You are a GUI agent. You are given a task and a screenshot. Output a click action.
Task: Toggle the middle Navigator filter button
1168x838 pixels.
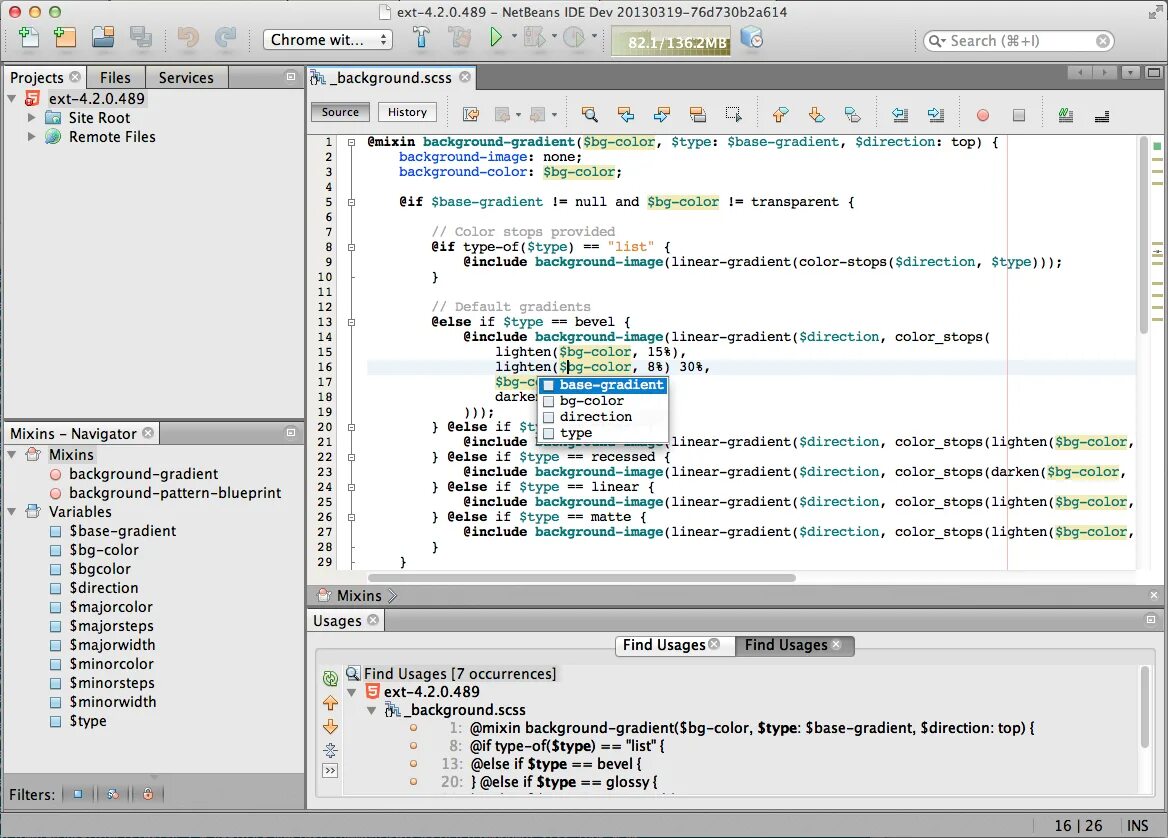[113, 795]
